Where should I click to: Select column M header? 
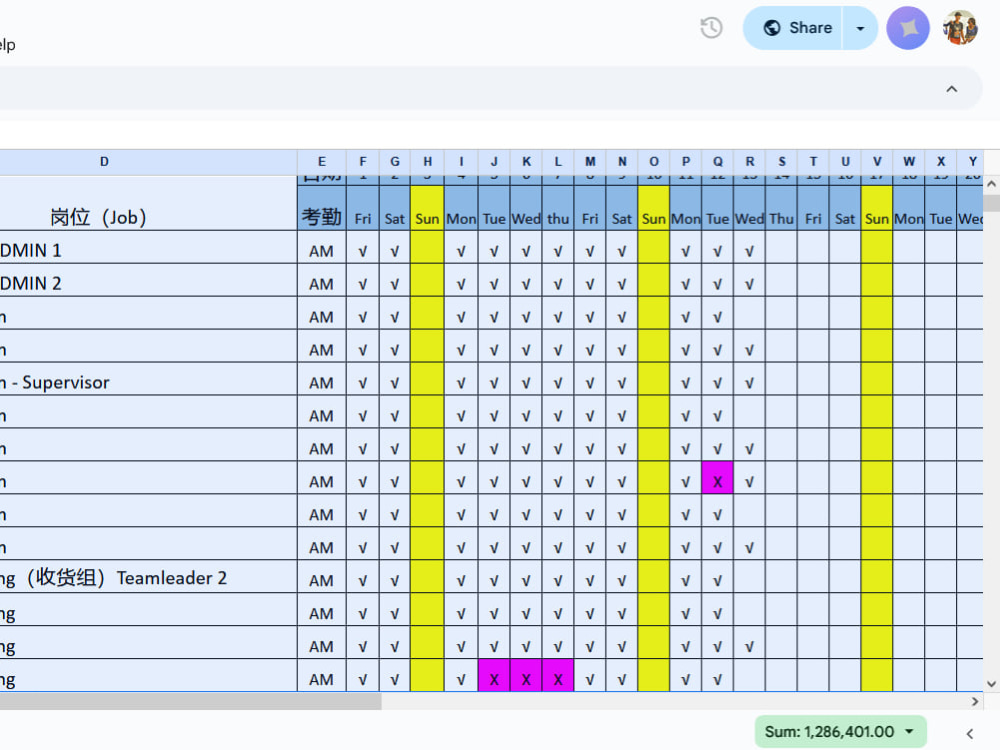590,162
